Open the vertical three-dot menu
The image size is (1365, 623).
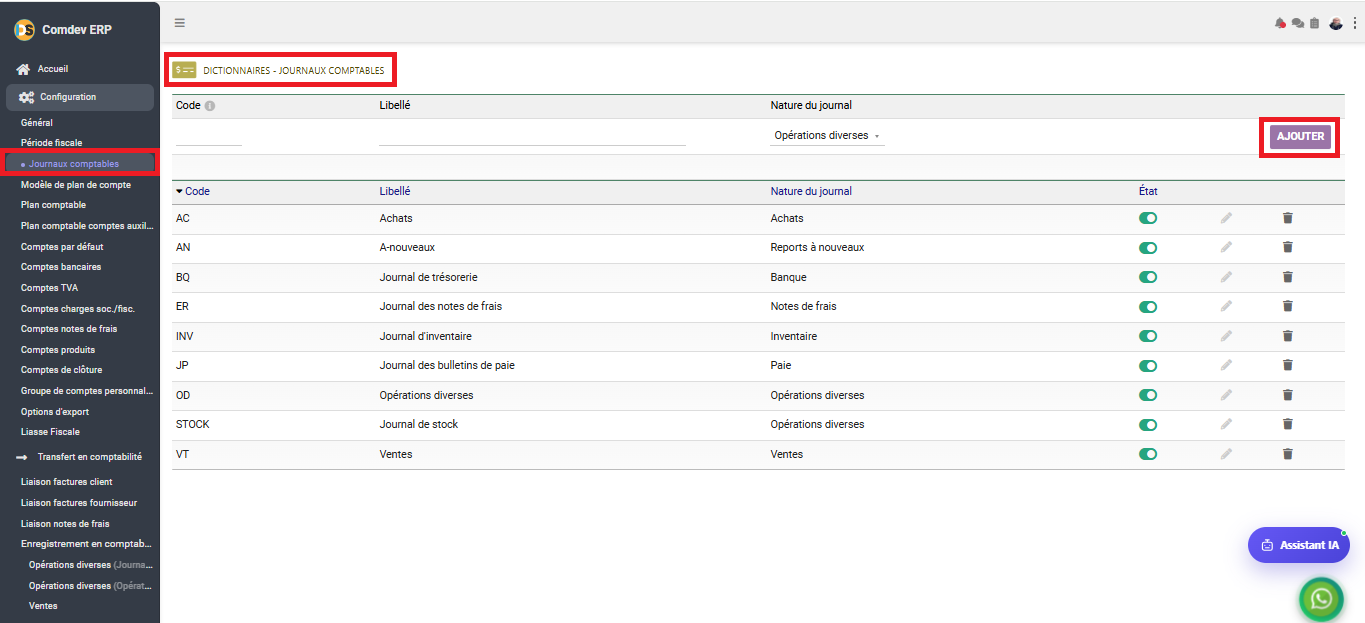click(x=1355, y=23)
